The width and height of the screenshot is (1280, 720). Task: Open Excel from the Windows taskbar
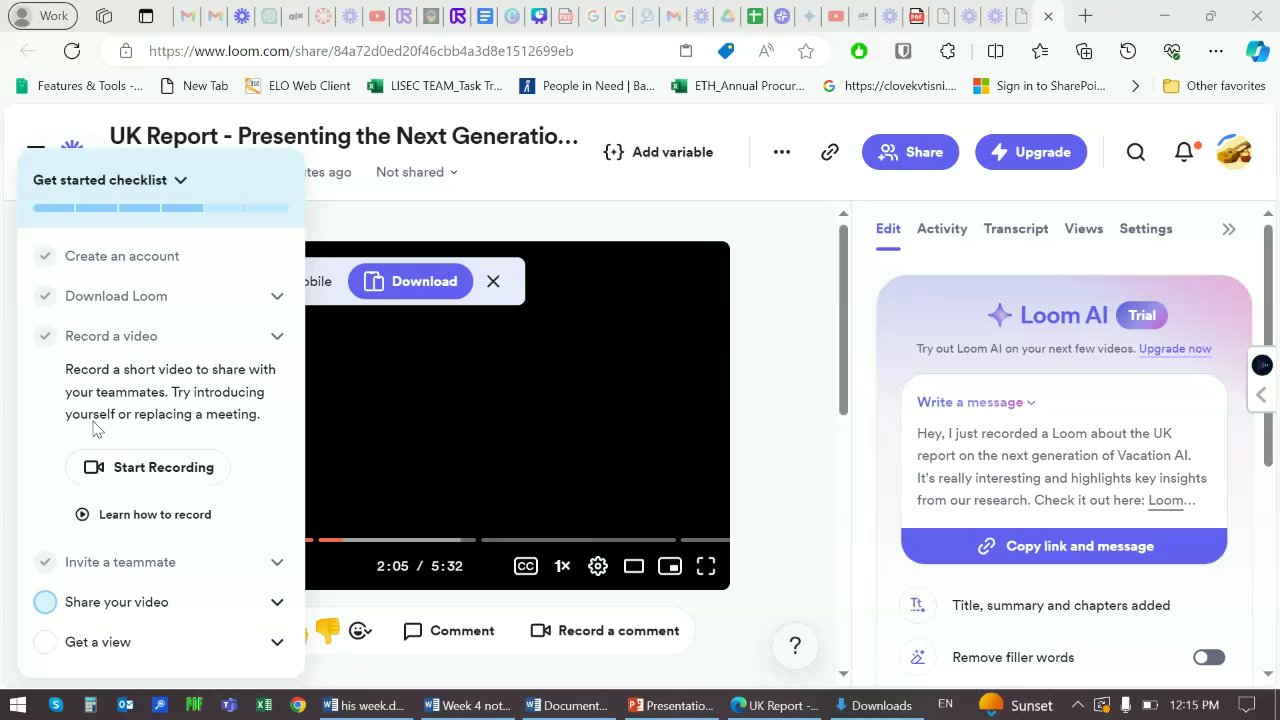(x=264, y=705)
